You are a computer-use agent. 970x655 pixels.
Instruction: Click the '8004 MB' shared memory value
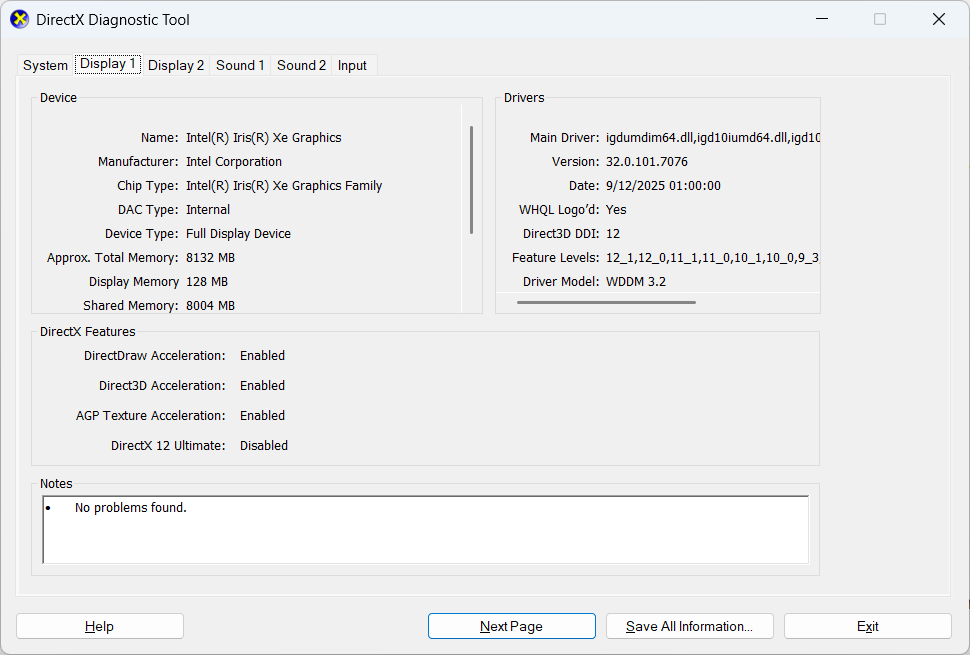coord(210,306)
